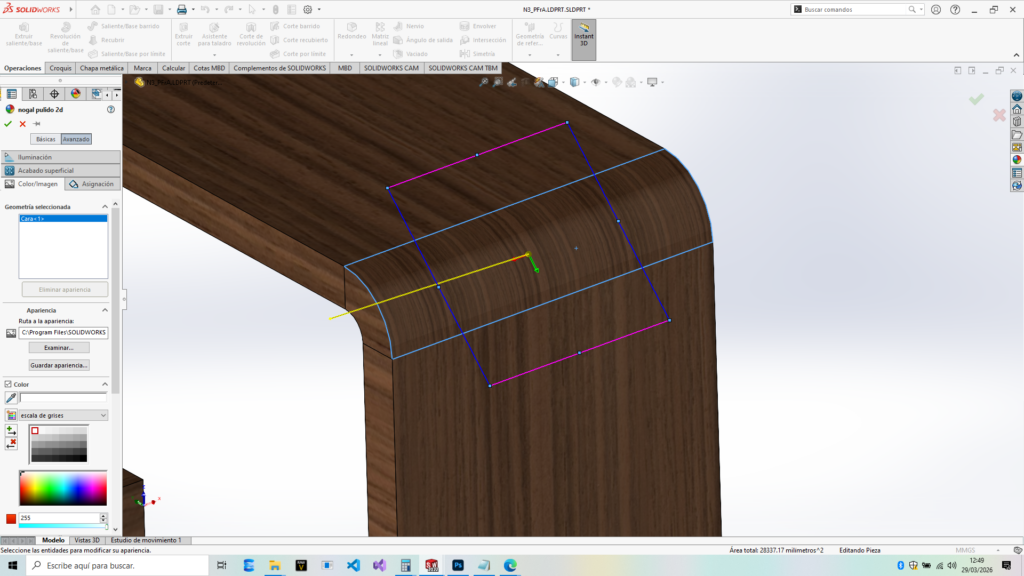Viewport: 1024px width, 576px height.
Task: Pin the property panel with pushpin icon
Action: tap(37, 124)
